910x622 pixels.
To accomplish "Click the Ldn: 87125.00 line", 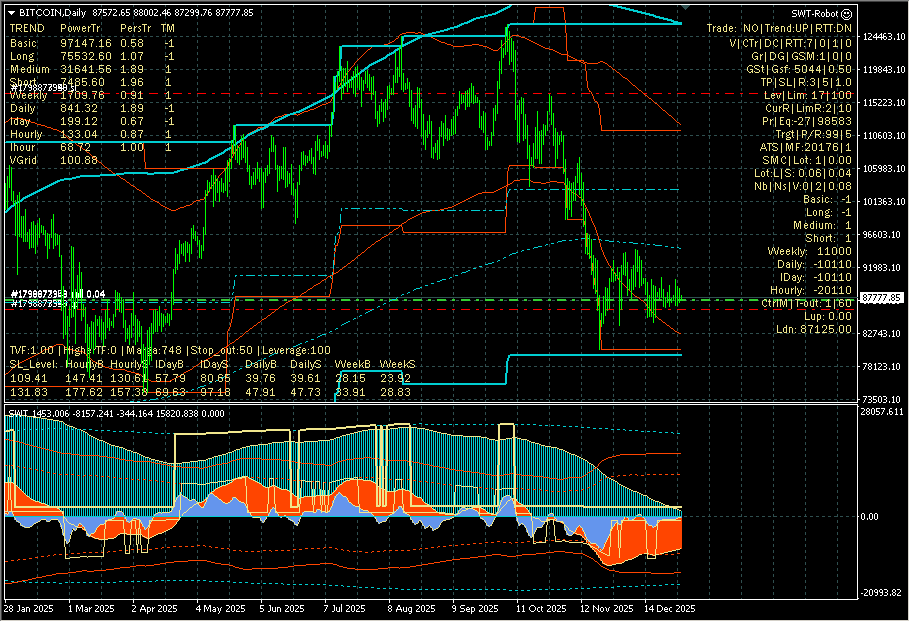I will [x=814, y=329].
